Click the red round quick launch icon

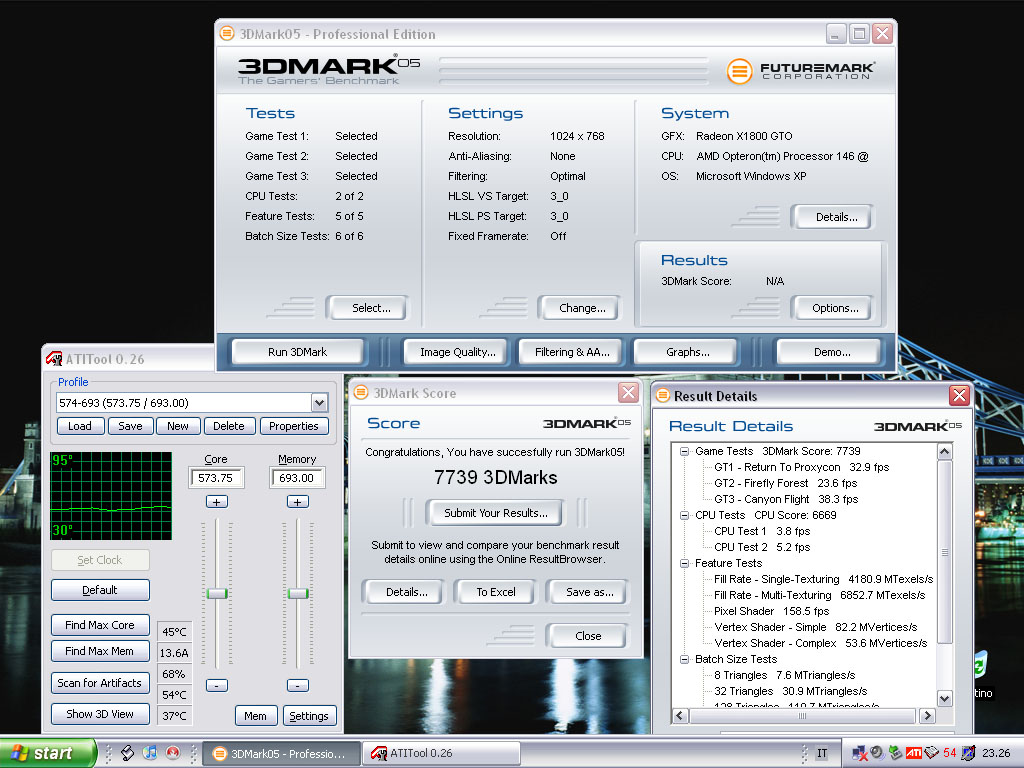[172, 753]
